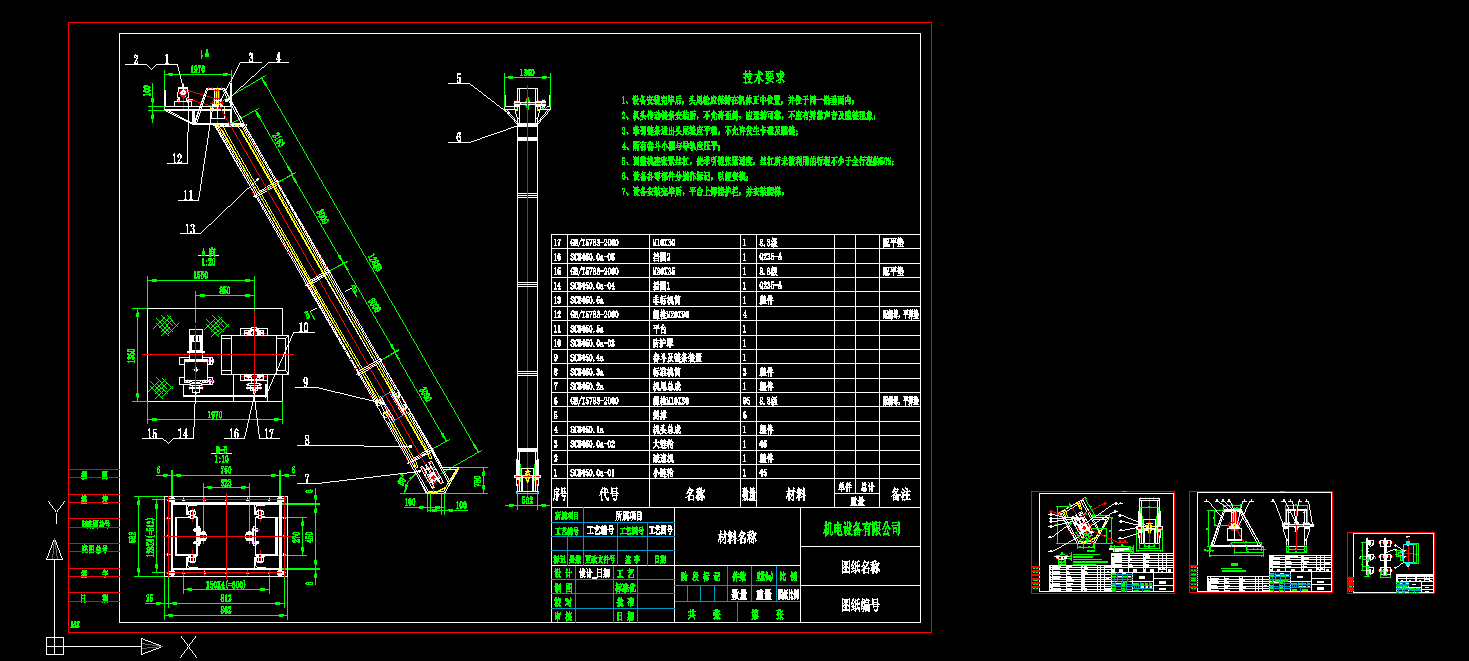The image size is (1469, 661).
Task: Click the 代号 column header in parts list
Action: click(x=609, y=493)
